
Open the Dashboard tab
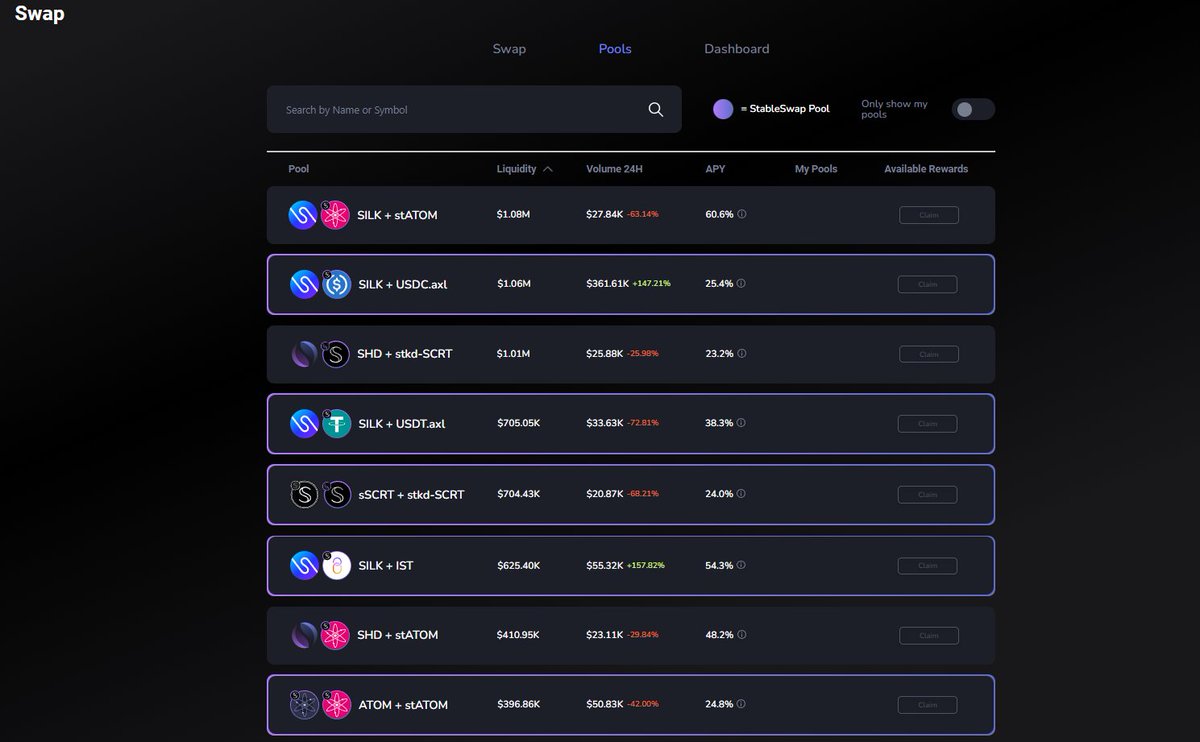pos(737,49)
